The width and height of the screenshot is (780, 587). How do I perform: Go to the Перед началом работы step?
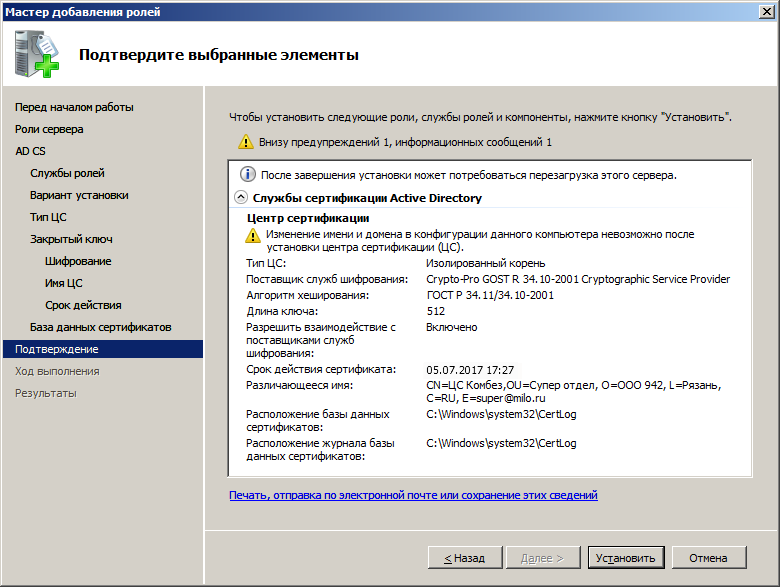[74, 107]
